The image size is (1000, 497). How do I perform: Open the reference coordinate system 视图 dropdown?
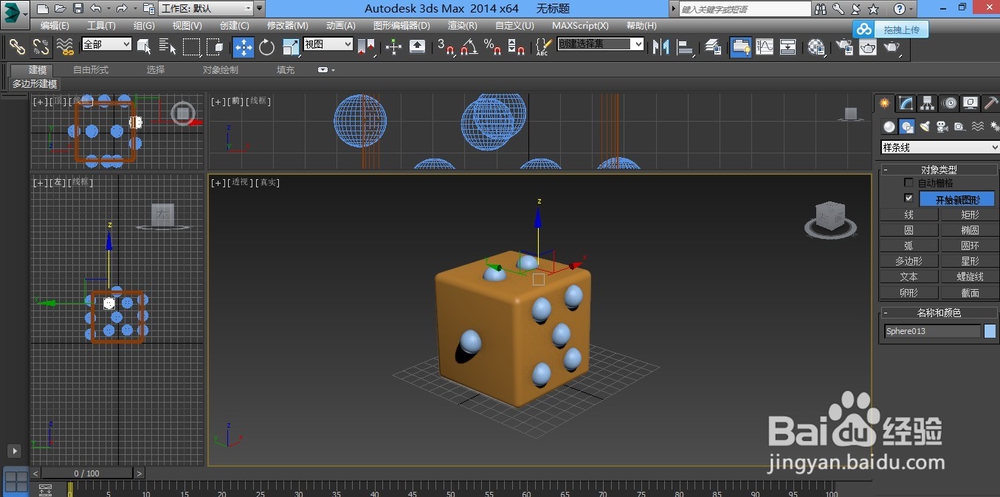tap(328, 44)
